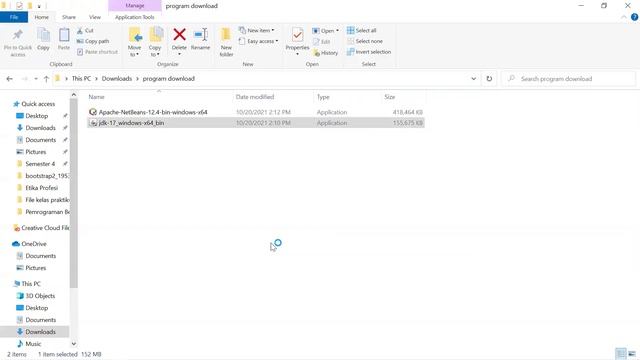
Task: Click Select none
Action: (365, 41)
